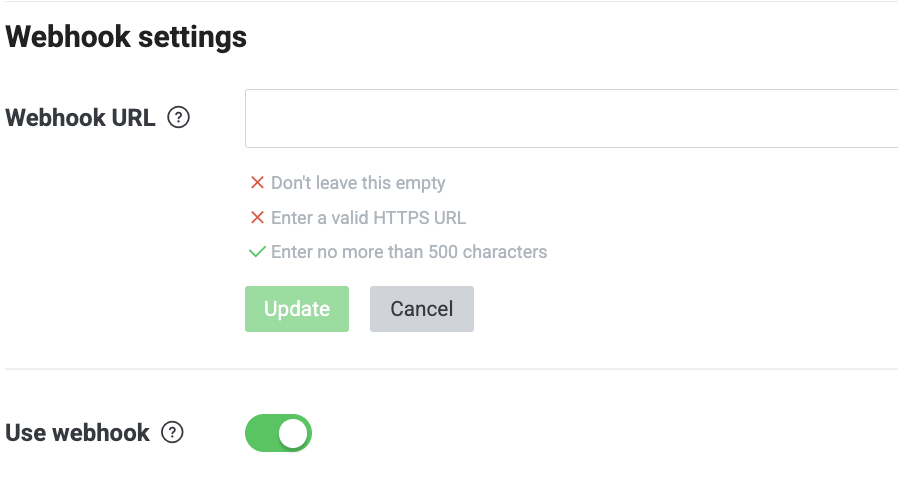Cancel the webhook URL edit
The image size is (898, 498).
click(x=421, y=309)
